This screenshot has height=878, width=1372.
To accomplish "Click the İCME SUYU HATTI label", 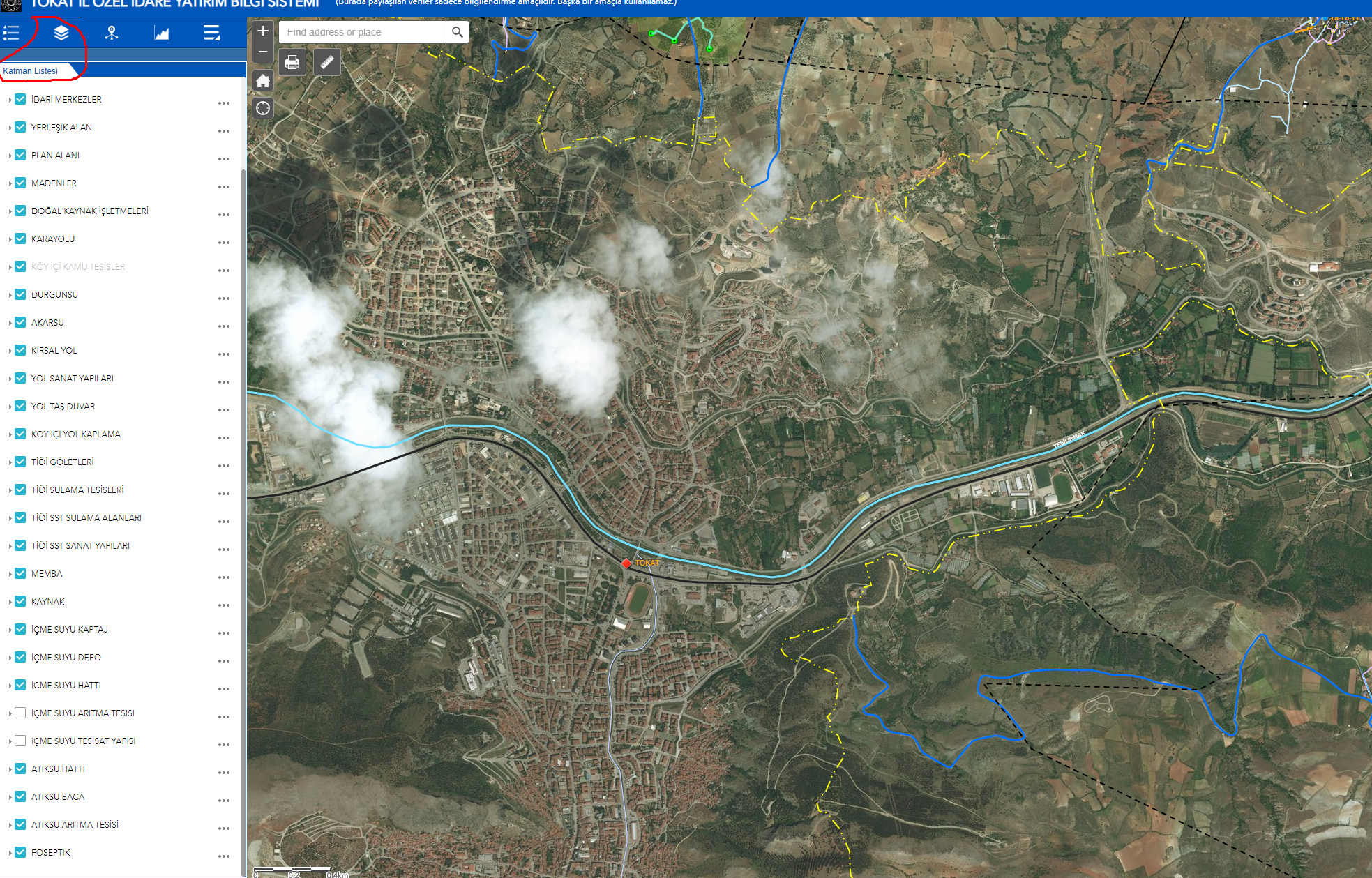I will point(66,685).
